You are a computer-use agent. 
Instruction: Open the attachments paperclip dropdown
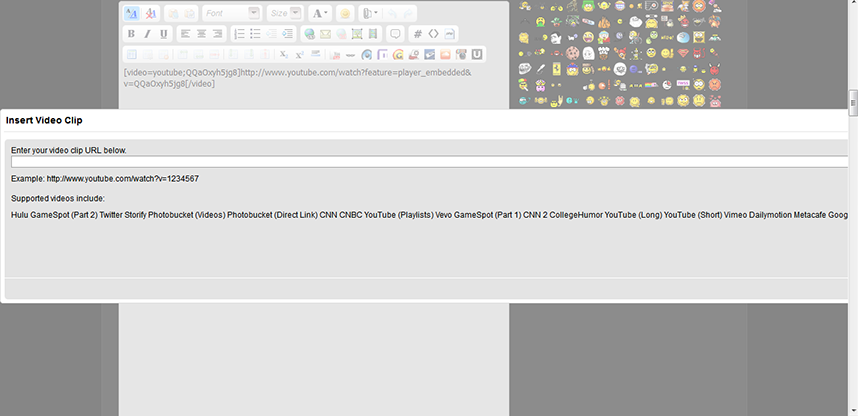(x=370, y=13)
